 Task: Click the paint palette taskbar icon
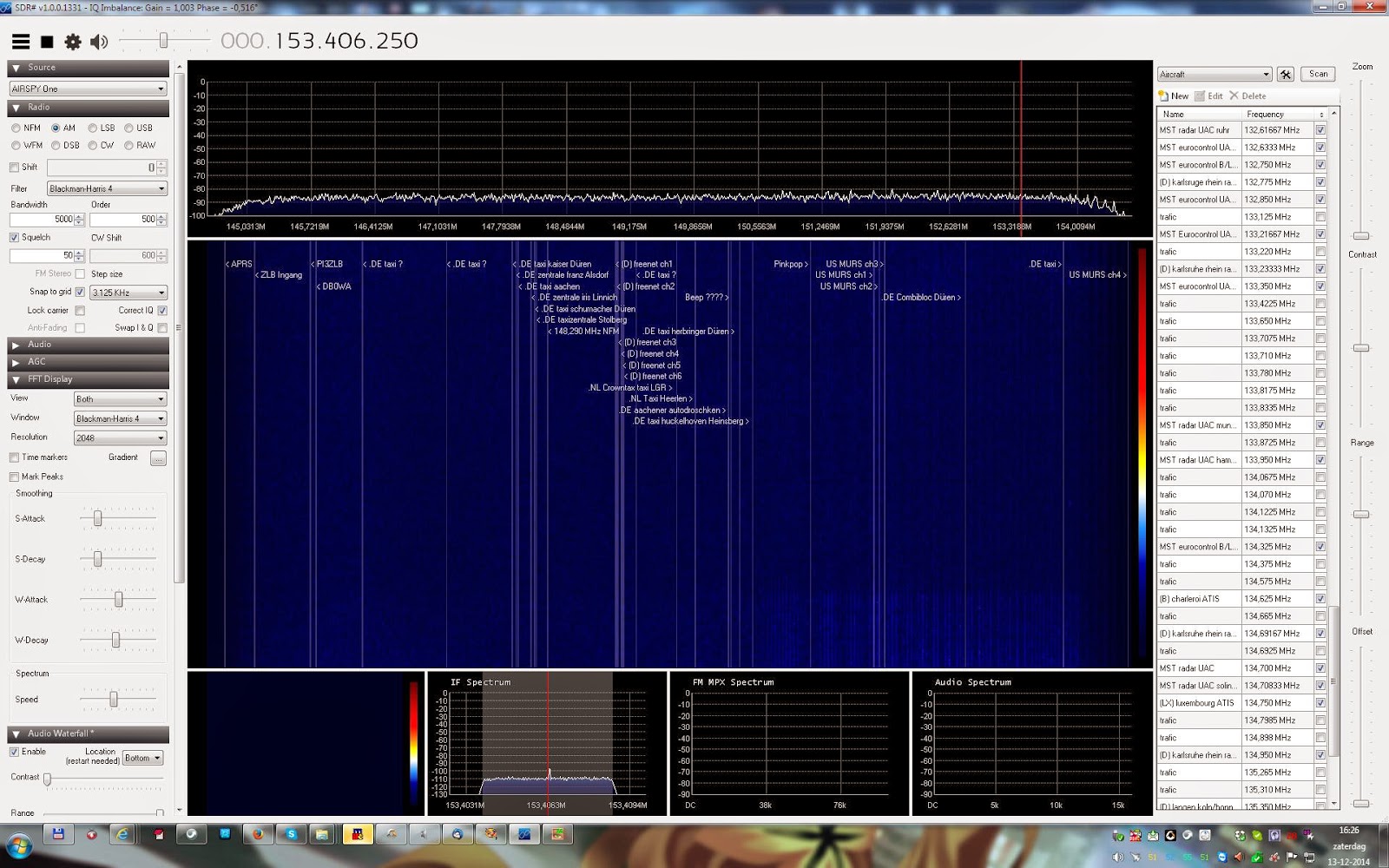coord(491,835)
